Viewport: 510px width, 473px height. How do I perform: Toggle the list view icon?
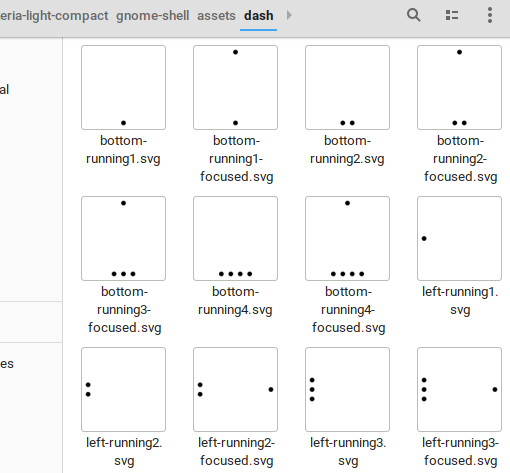(x=452, y=15)
